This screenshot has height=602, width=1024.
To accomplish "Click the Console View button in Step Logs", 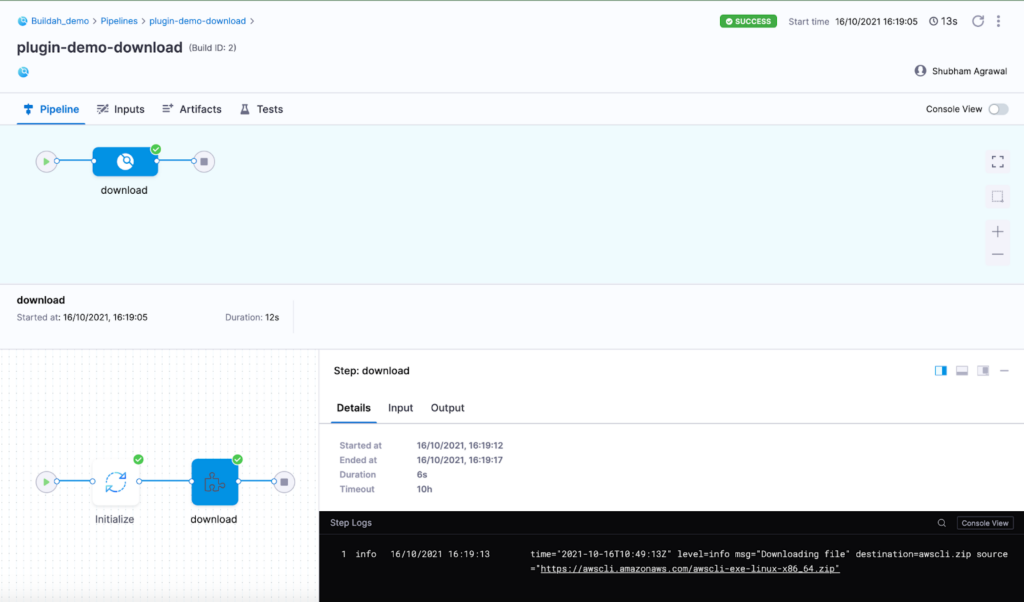I will coord(984,522).
